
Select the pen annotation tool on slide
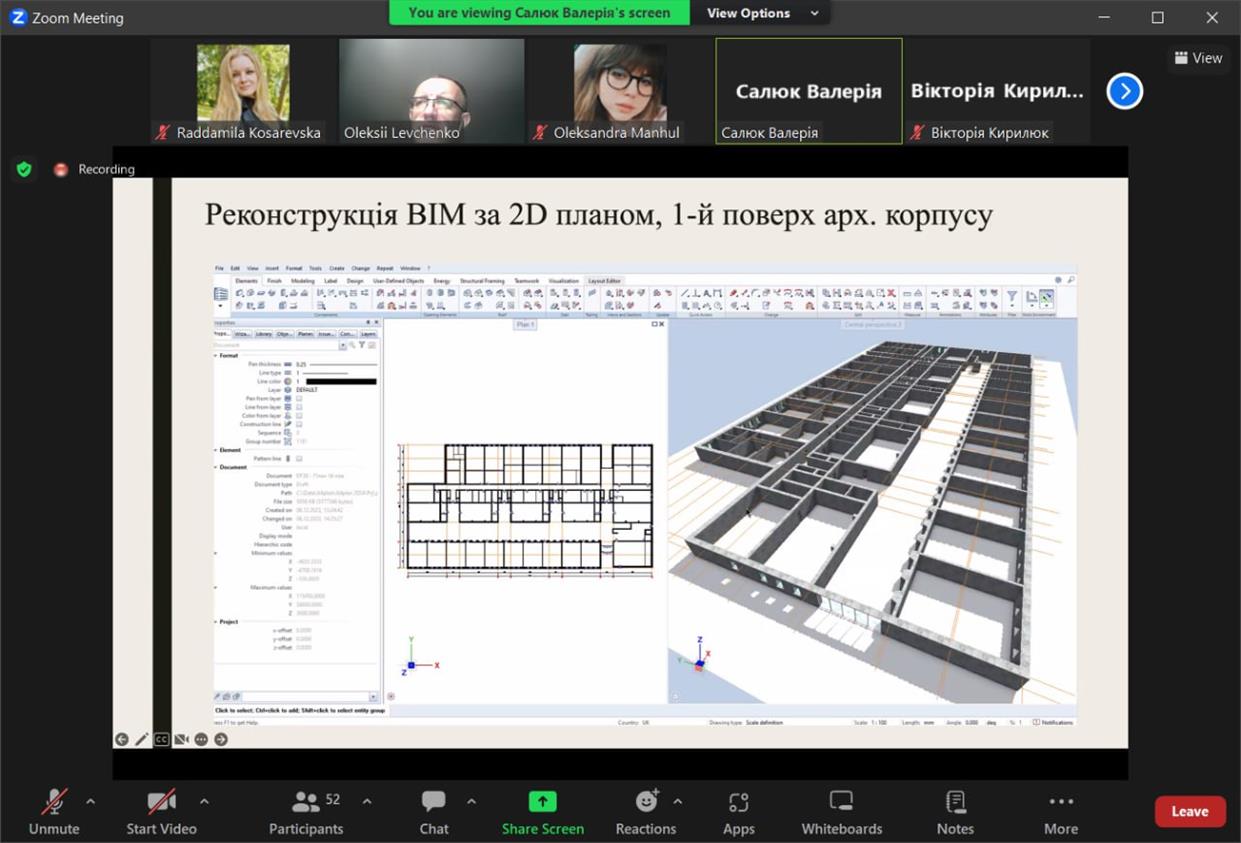click(142, 739)
